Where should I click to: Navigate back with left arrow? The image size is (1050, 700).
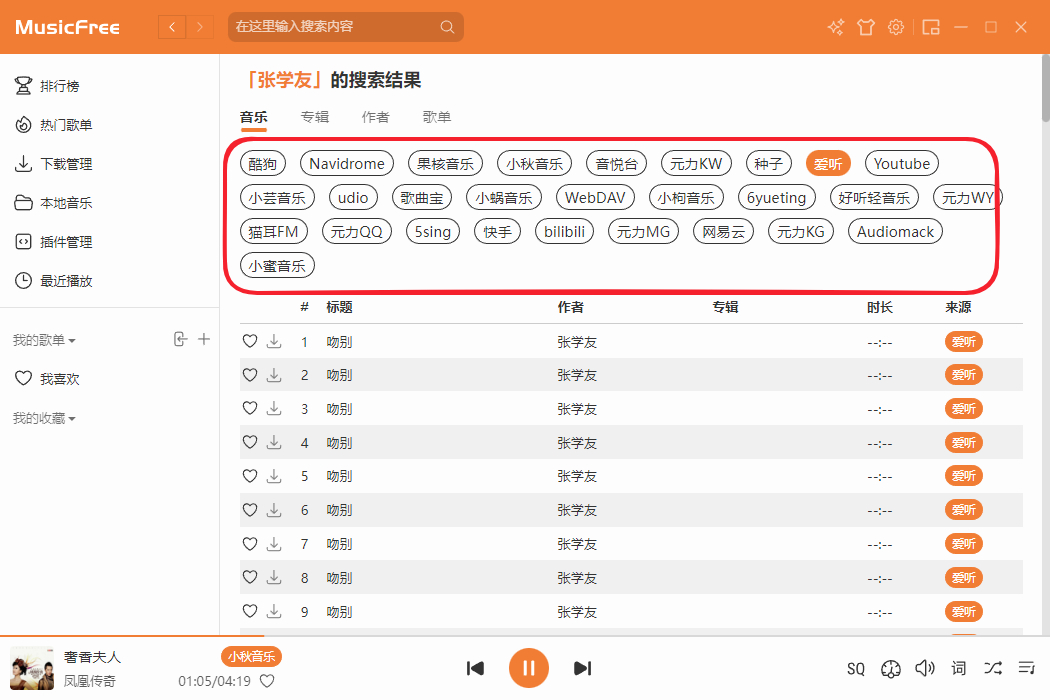tap(172, 27)
